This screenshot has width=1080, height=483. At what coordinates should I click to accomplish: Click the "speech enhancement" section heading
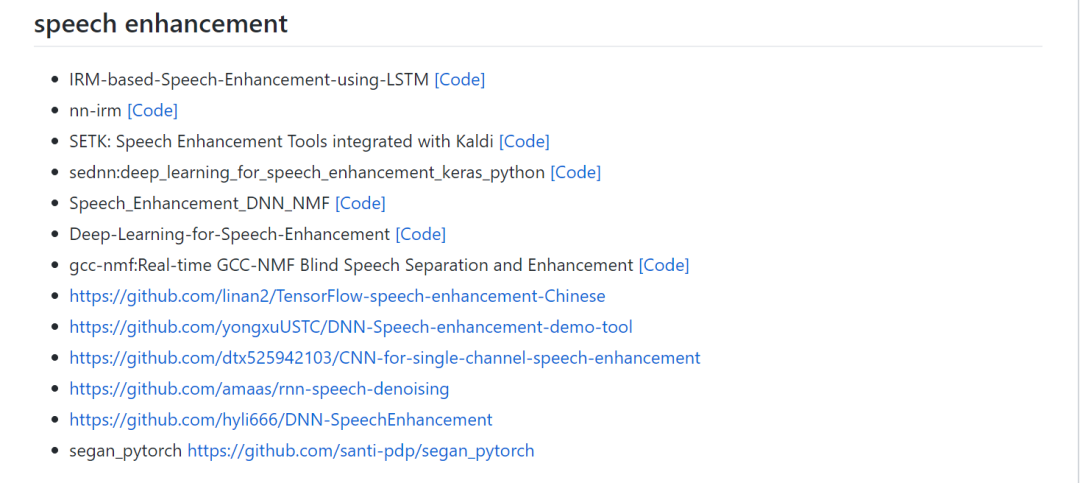pyautogui.click(x=161, y=24)
